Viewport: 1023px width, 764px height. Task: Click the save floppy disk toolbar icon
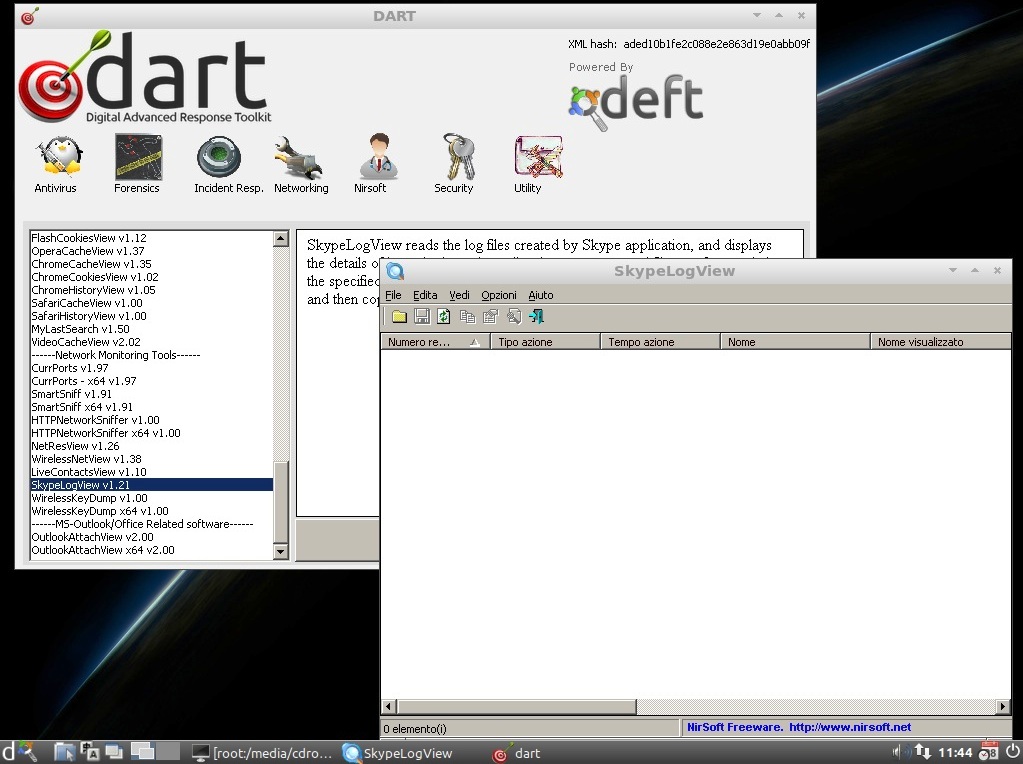[421, 317]
